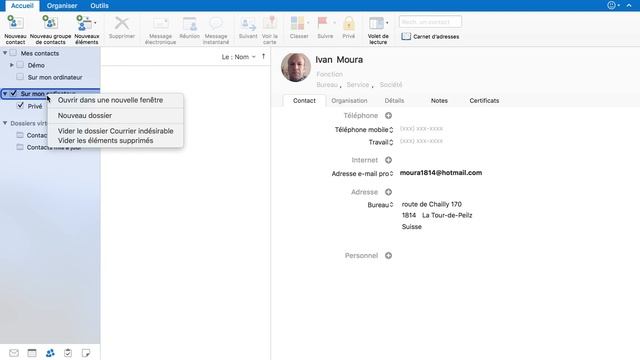Click the Voir la carte icon
The height and width of the screenshot is (360, 640).
click(270, 23)
